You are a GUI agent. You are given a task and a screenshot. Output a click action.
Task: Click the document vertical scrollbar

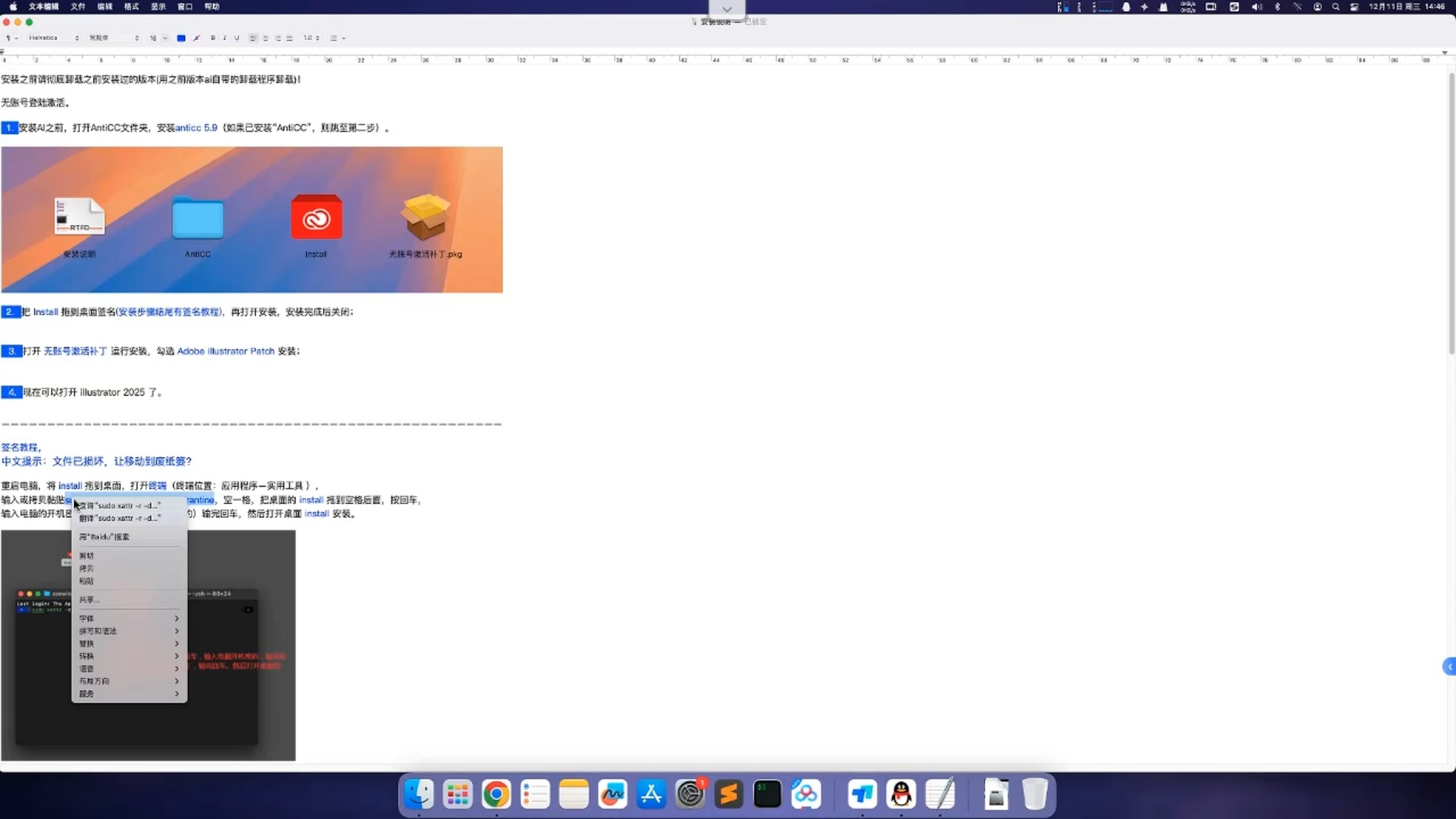1451,212
